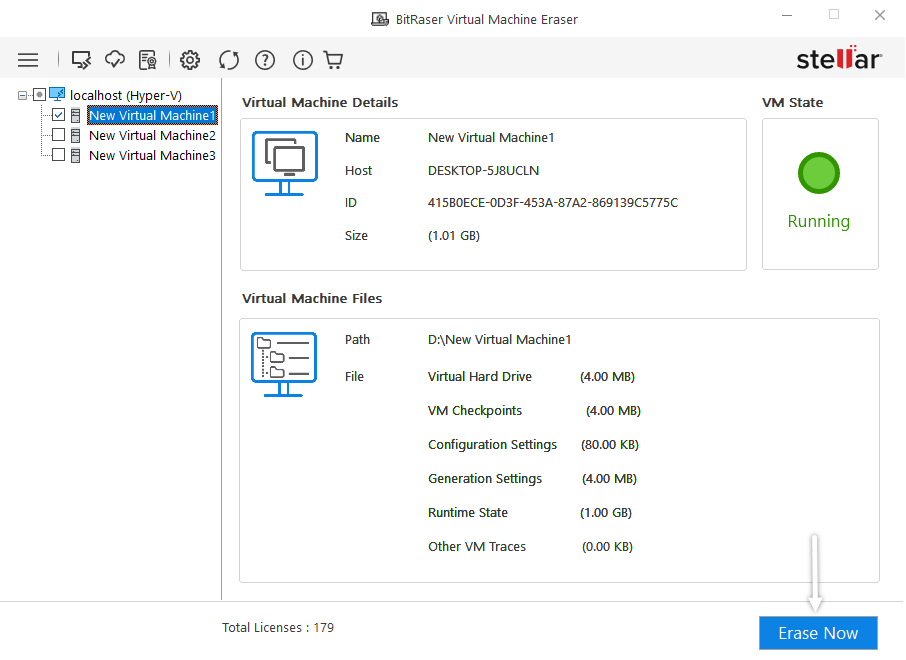906x660 pixels.
Task: Click server icon beside New Virtual Machine1
Action: point(76,116)
